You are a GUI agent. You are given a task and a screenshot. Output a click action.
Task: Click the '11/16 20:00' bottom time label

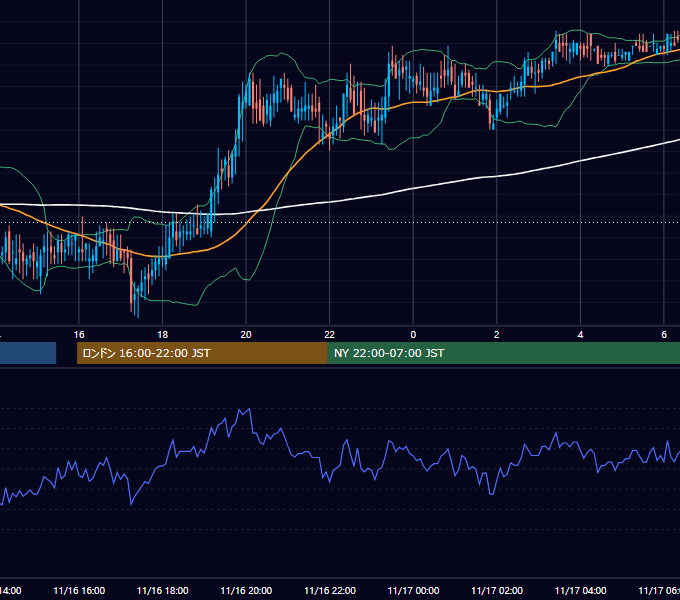[246, 591]
